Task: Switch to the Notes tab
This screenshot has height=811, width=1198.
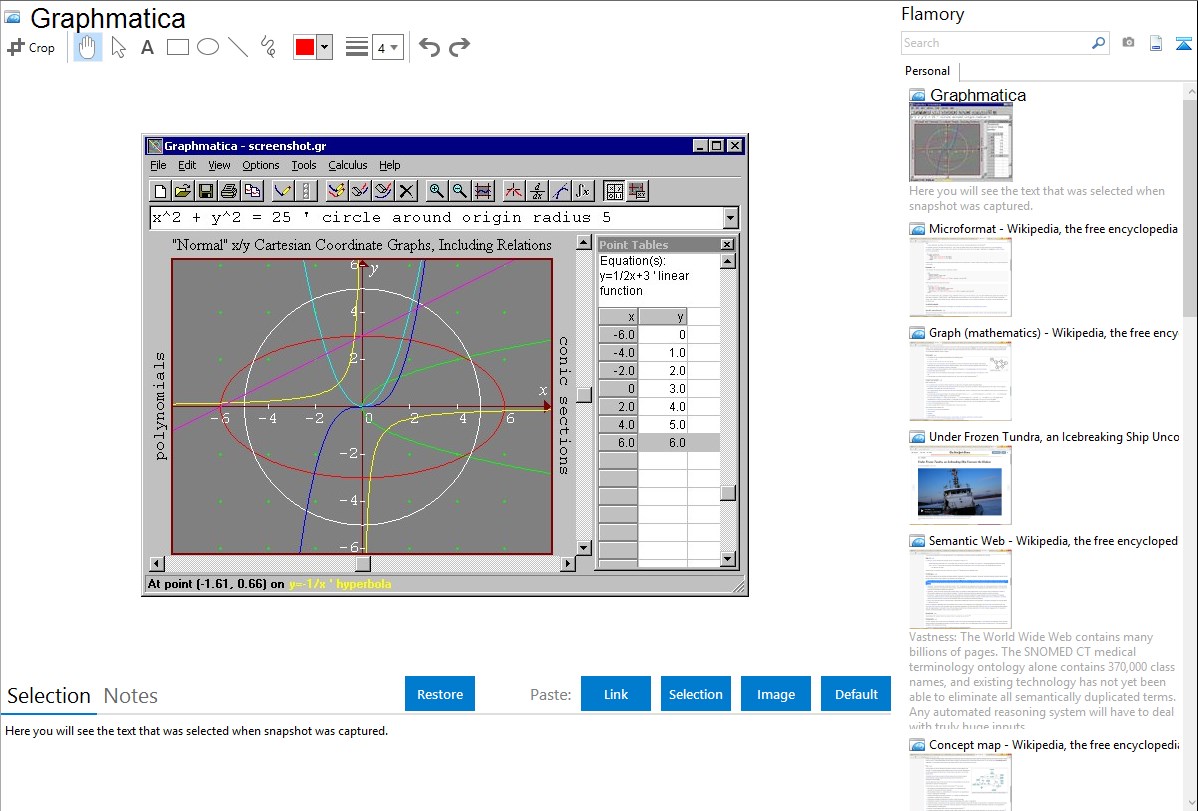Action: (x=131, y=696)
